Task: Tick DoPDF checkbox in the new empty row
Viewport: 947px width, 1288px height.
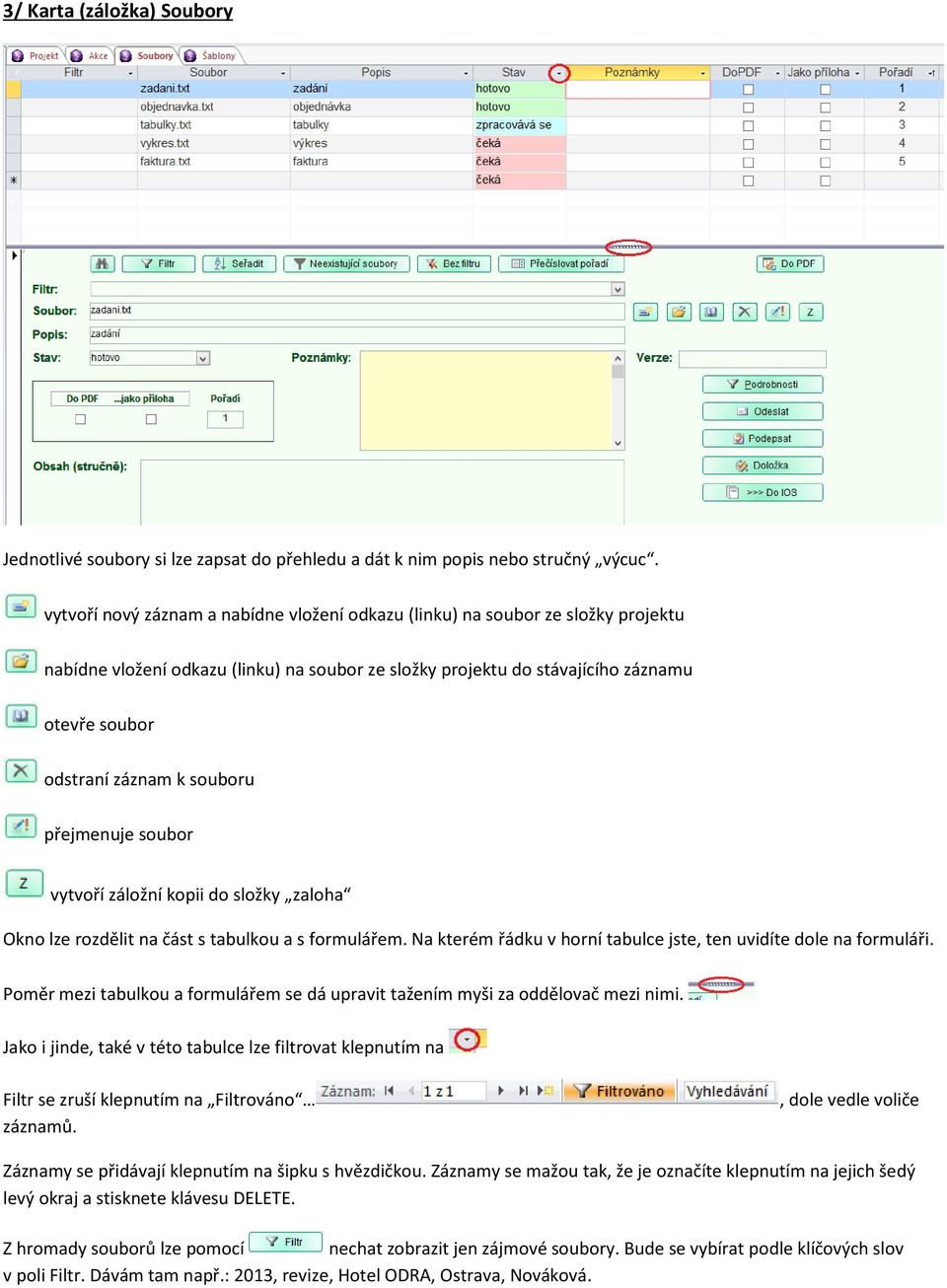Action: (748, 181)
